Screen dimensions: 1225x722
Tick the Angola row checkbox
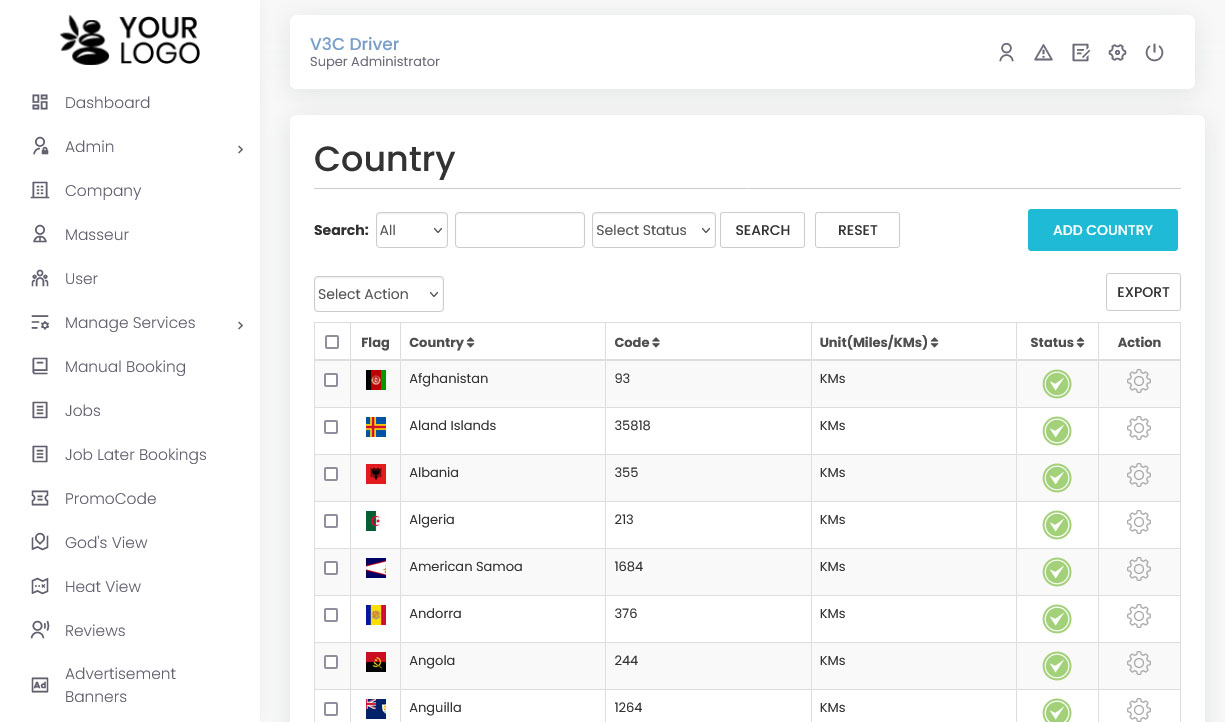(331, 662)
